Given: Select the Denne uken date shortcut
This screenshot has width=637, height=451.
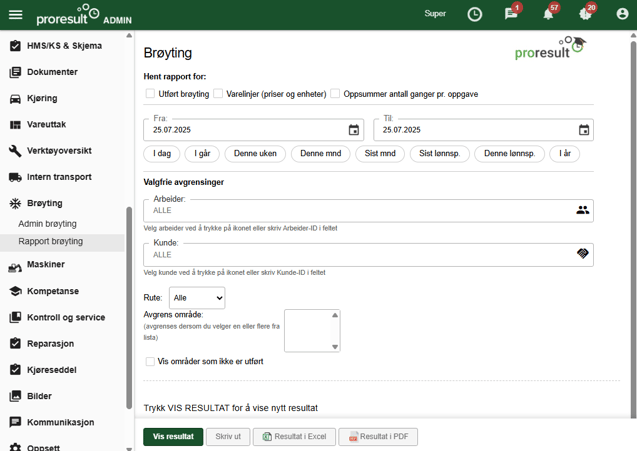Looking at the screenshot, I should point(255,154).
